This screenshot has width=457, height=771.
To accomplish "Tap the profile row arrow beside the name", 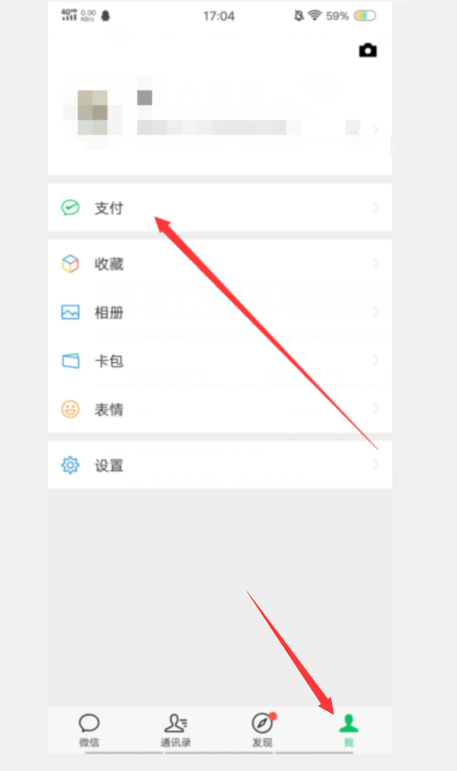I will (375, 130).
